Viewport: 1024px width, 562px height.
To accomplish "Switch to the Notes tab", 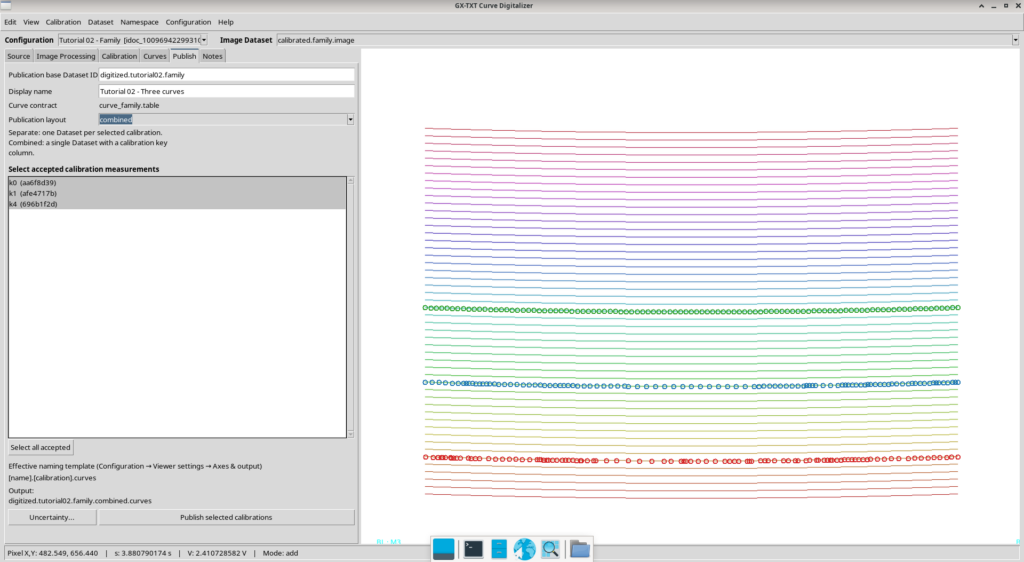I will point(212,56).
